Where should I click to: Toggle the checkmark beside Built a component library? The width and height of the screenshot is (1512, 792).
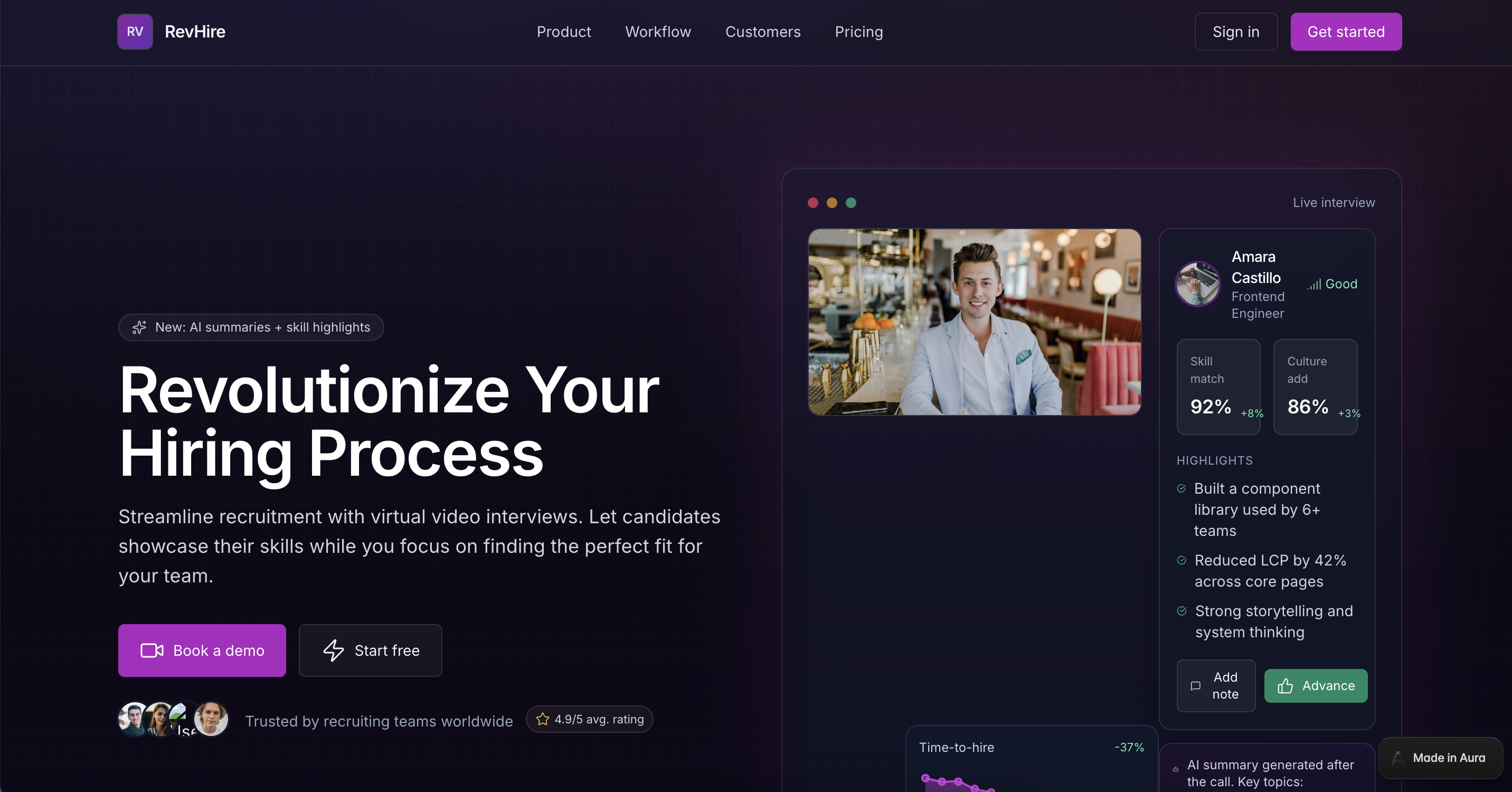click(1182, 488)
